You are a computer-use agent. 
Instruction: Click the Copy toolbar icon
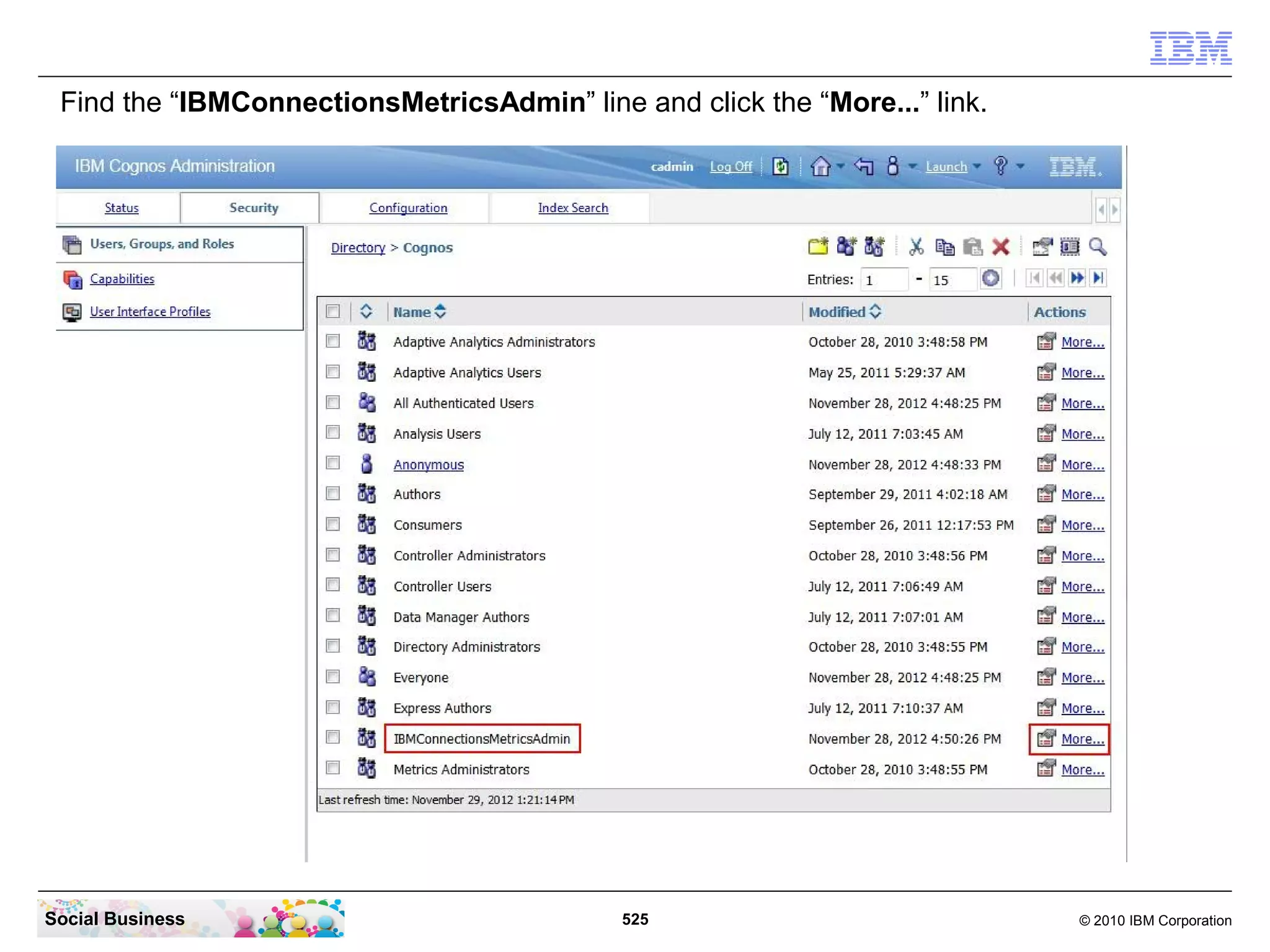(944, 247)
